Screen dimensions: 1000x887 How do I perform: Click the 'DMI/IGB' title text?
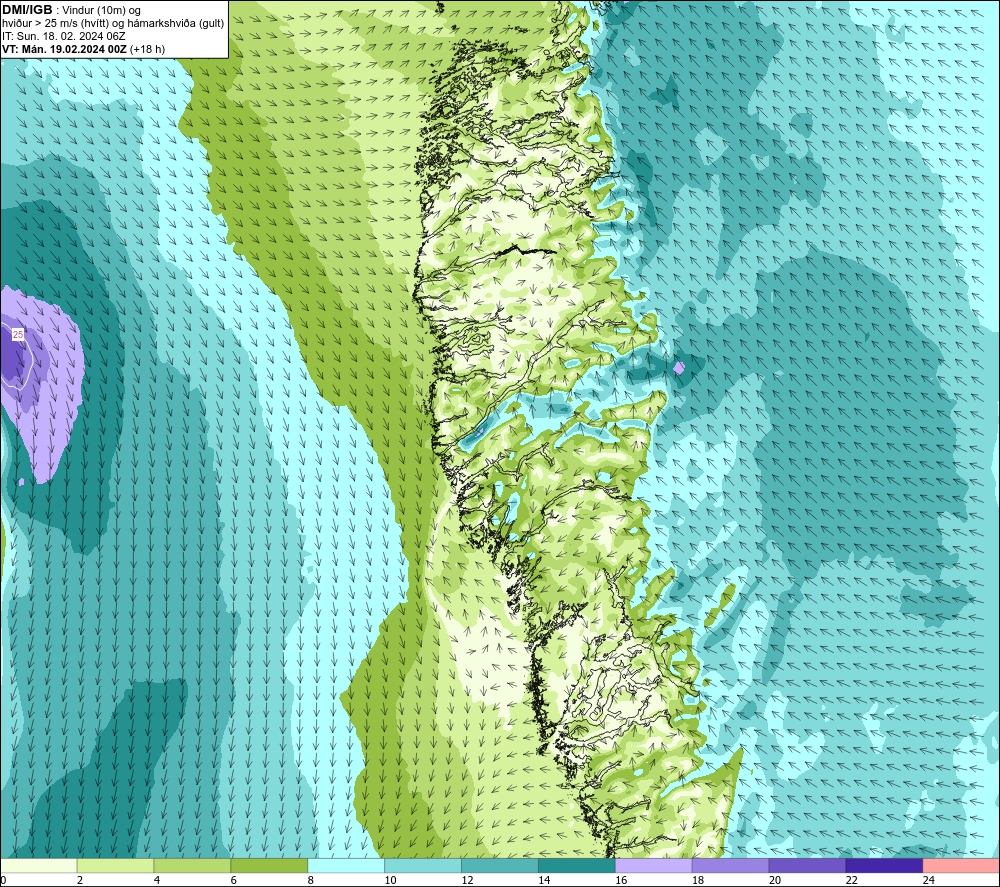tap(27, 10)
